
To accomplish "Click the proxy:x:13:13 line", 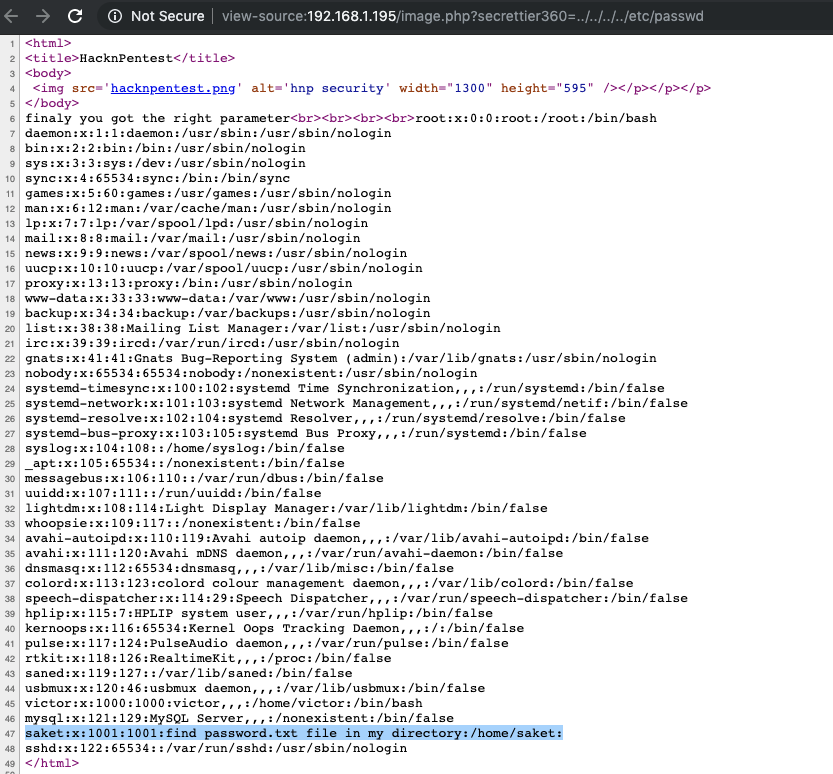I will pyautogui.click(x=189, y=283).
